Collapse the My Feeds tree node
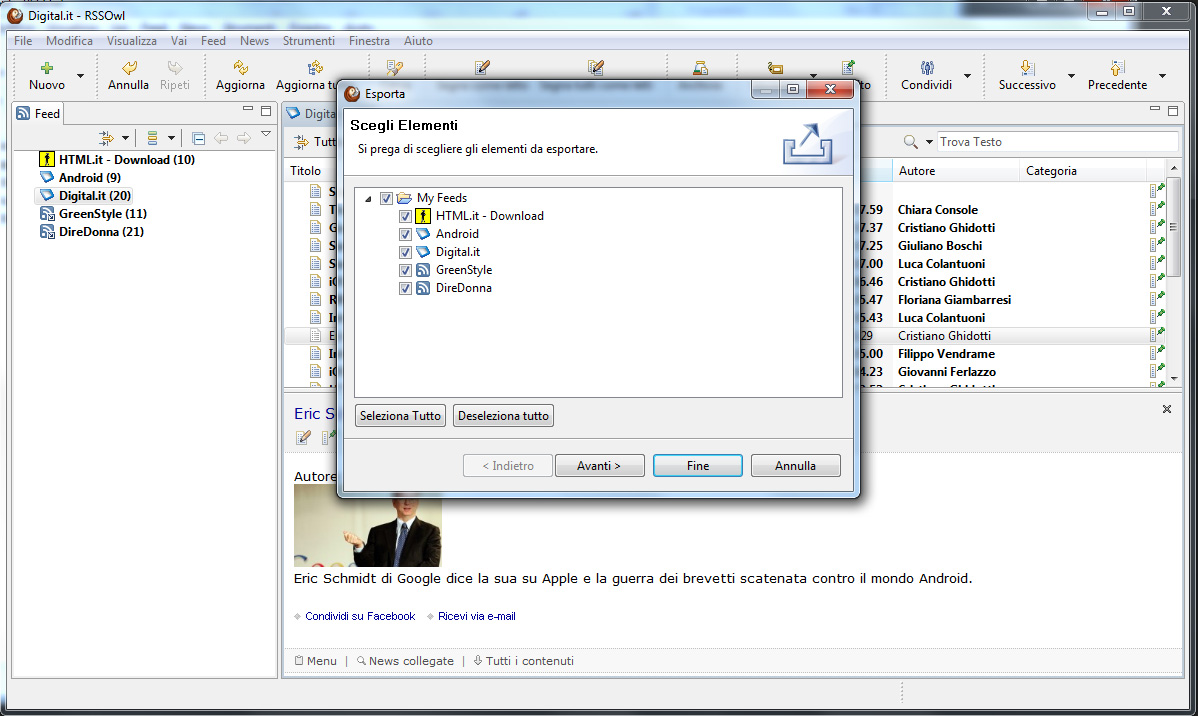Image resolution: width=1198 pixels, height=716 pixels. [368, 199]
